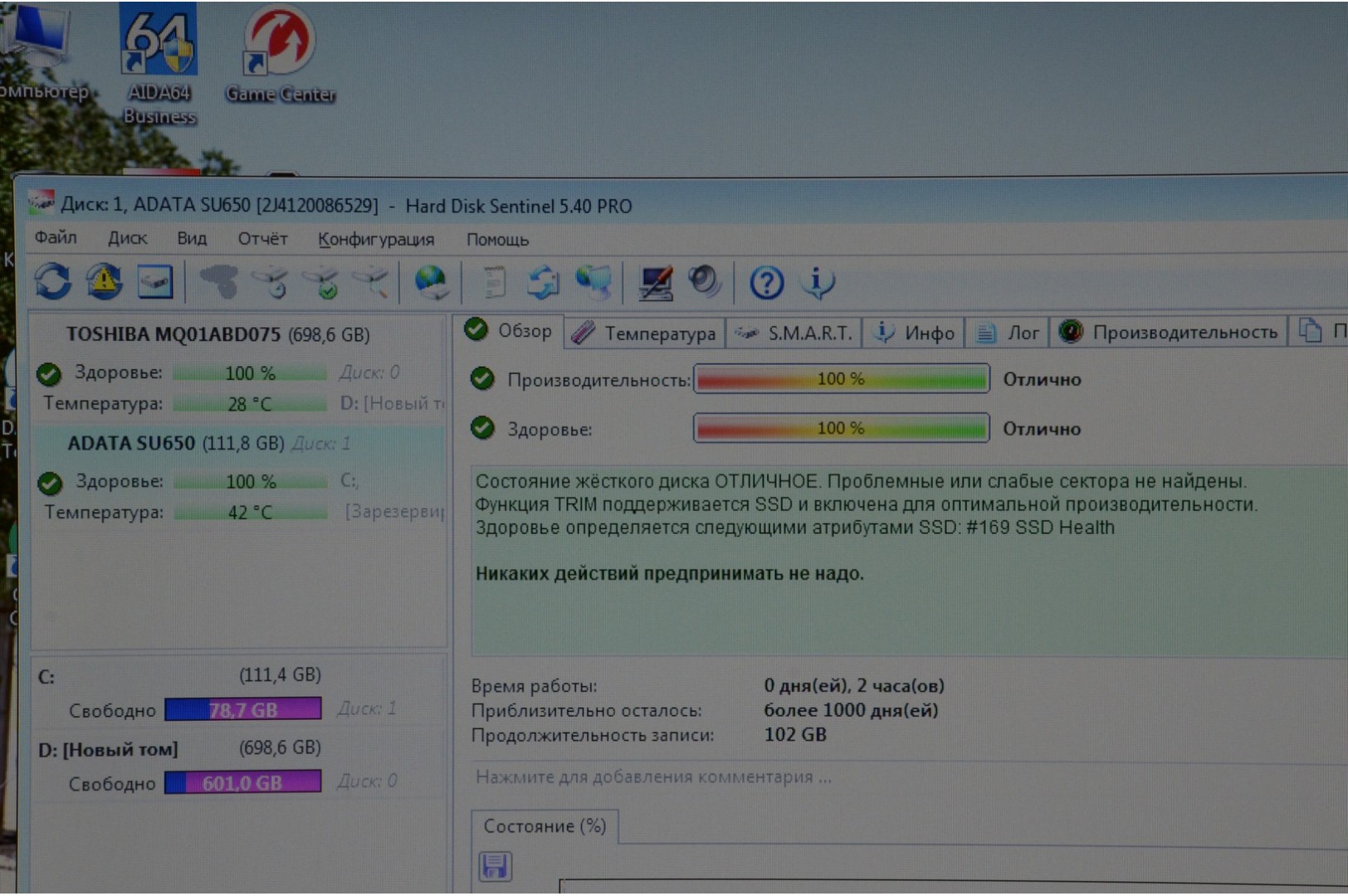Click the '[Зарезерви' label in ADATA row

coord(395,511)
